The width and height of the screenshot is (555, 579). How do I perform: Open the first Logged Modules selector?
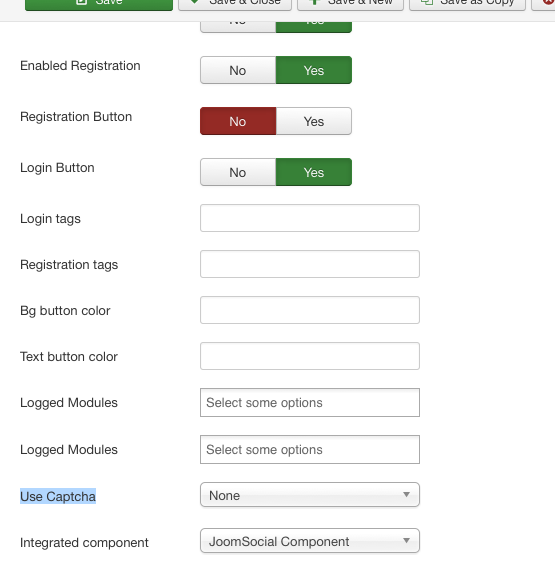click(310, 402)
